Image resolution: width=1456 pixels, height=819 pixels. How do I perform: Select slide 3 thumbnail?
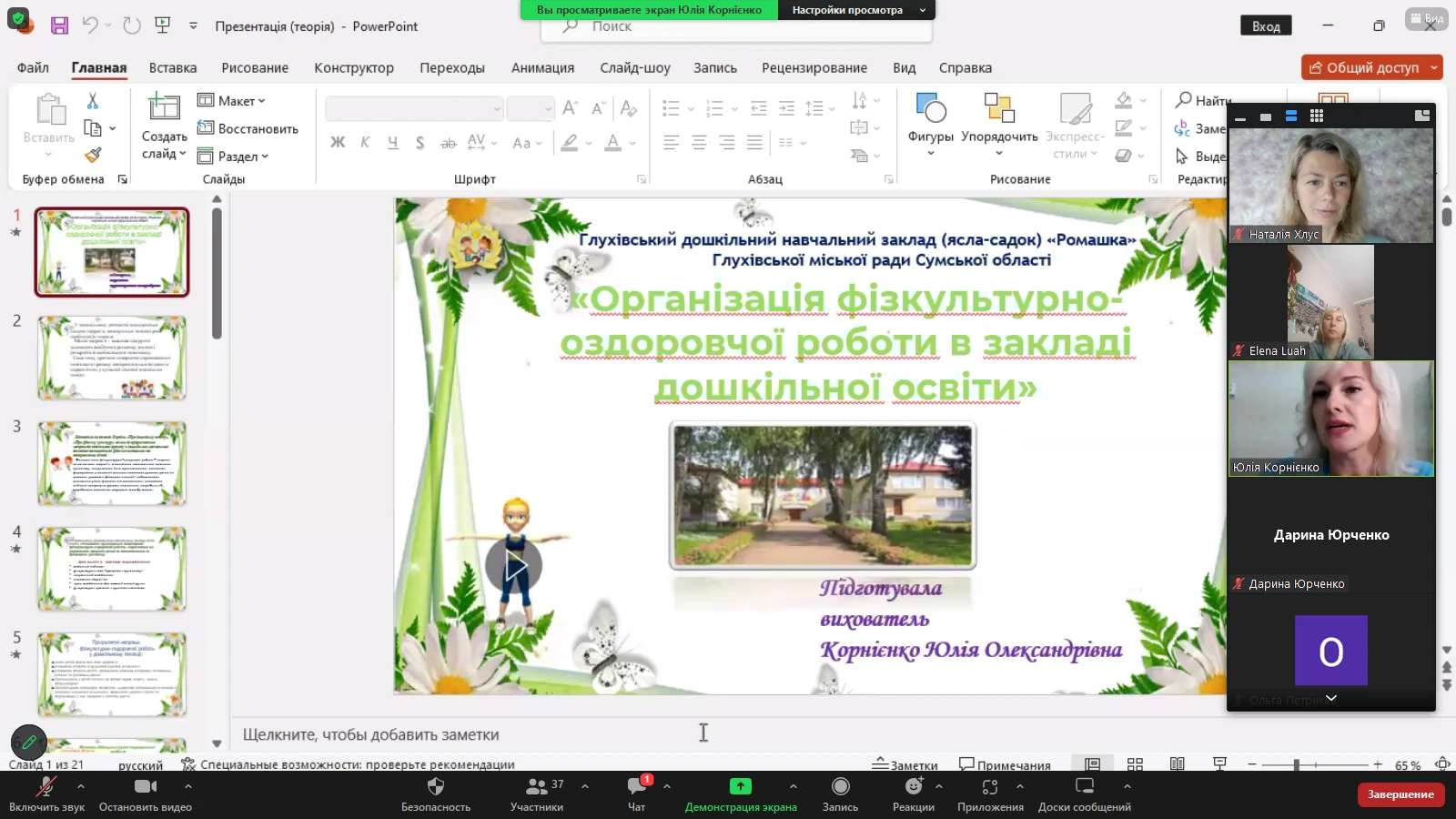pos(112,462)
